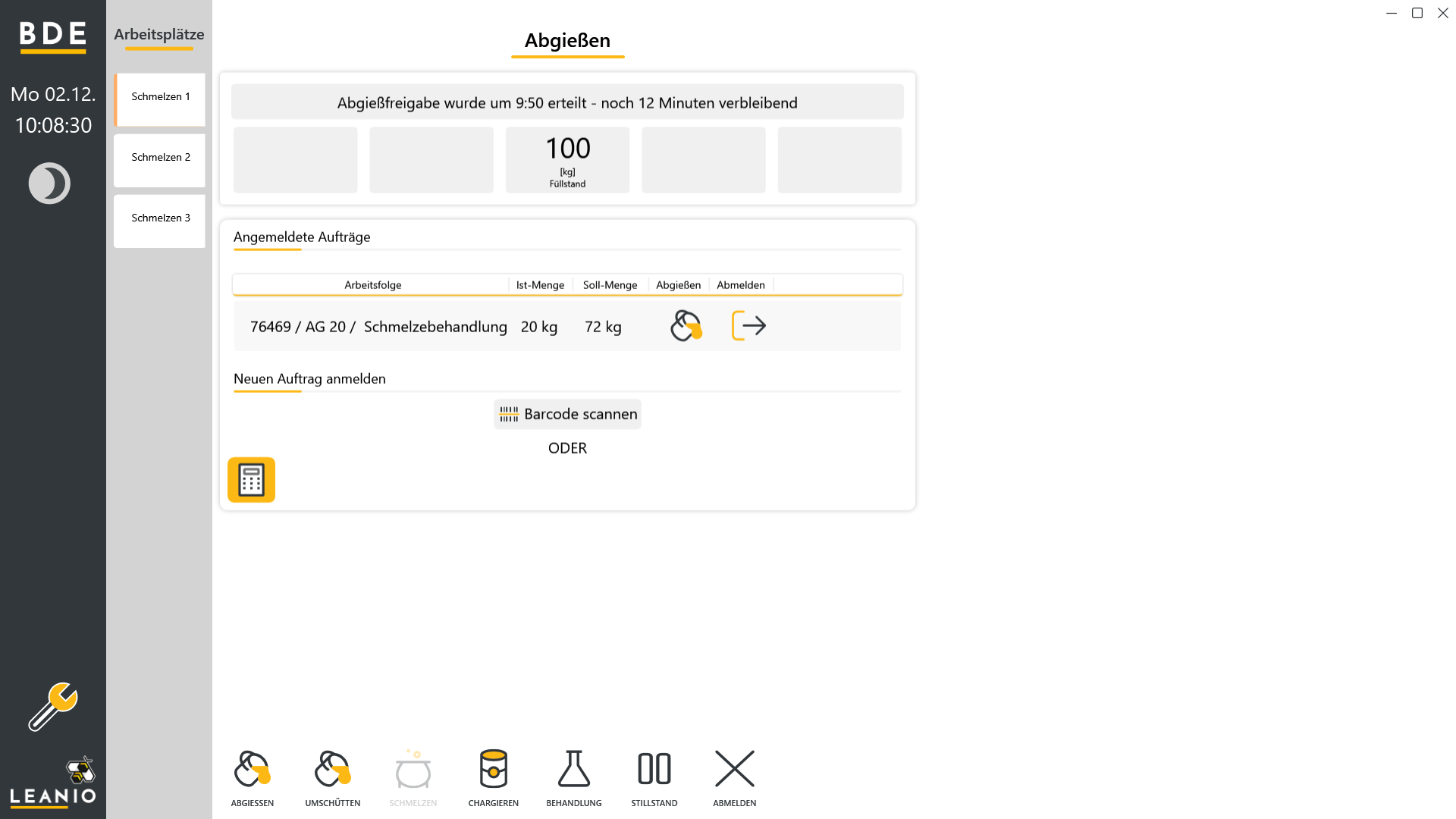Click the Ist-Menge column header

click(541, 285)
